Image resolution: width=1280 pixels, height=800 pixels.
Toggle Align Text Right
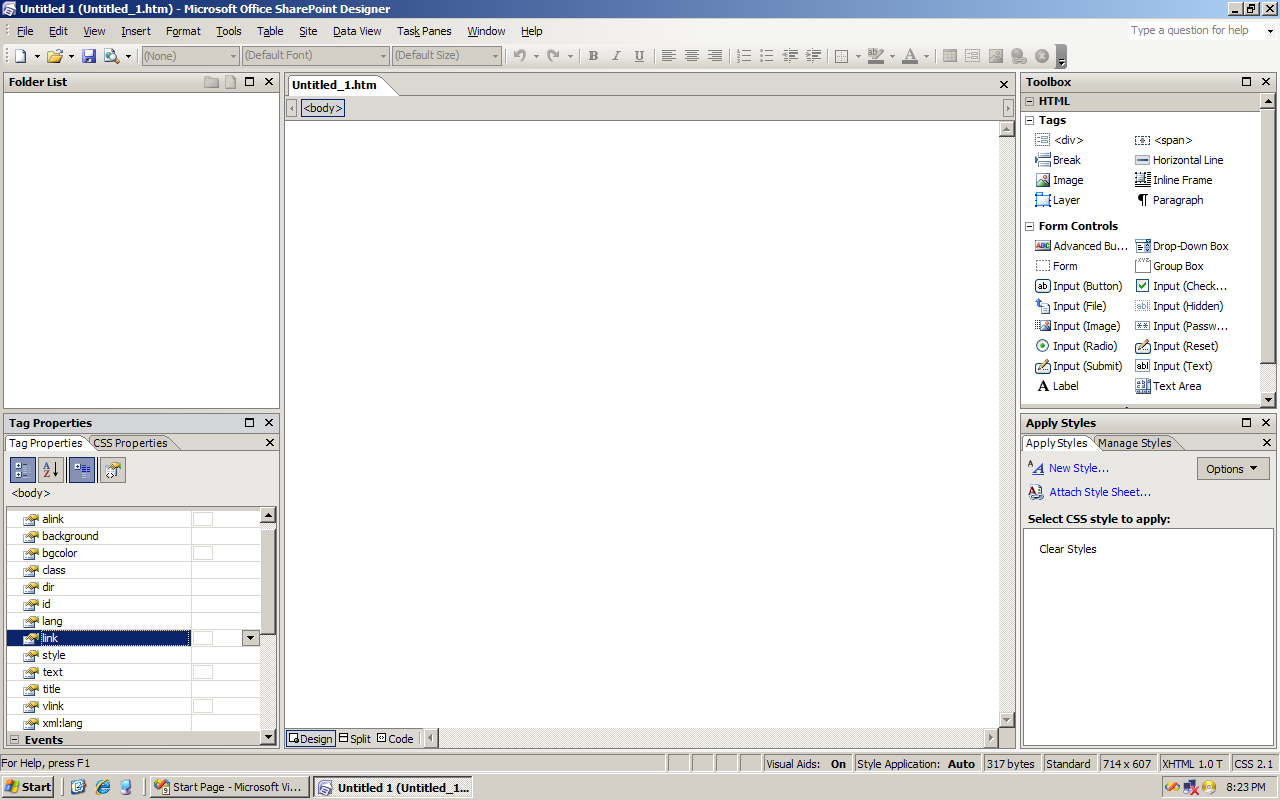click(715, 56)
